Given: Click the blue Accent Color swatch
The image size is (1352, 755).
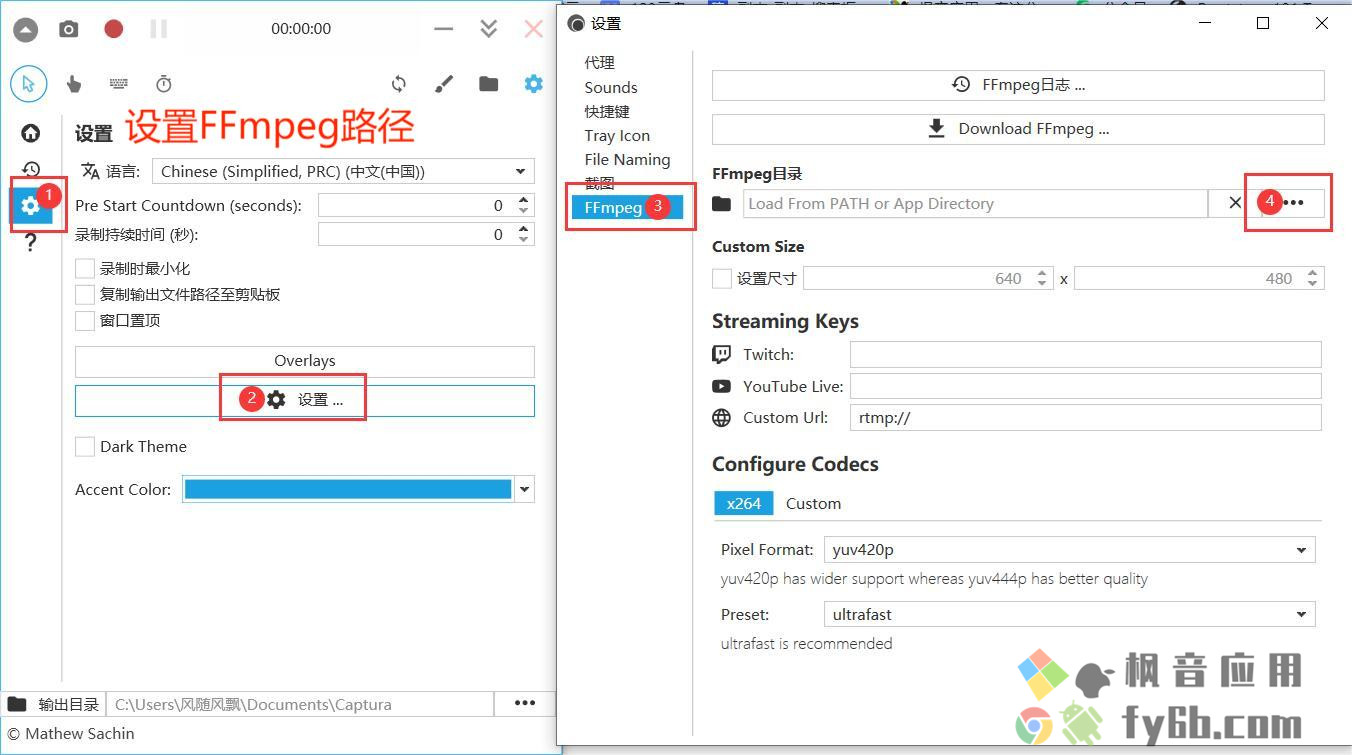Looking at the screenshot, I should click(x=348, y=489).
